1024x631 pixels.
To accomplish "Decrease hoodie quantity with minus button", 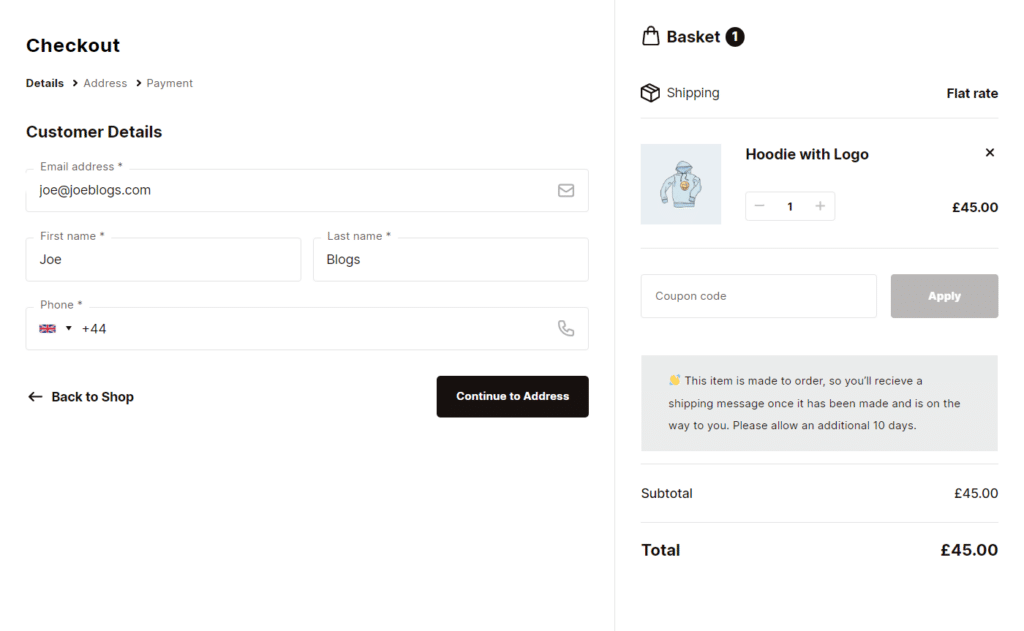I will pyautogui.click(x=759, y=206).
